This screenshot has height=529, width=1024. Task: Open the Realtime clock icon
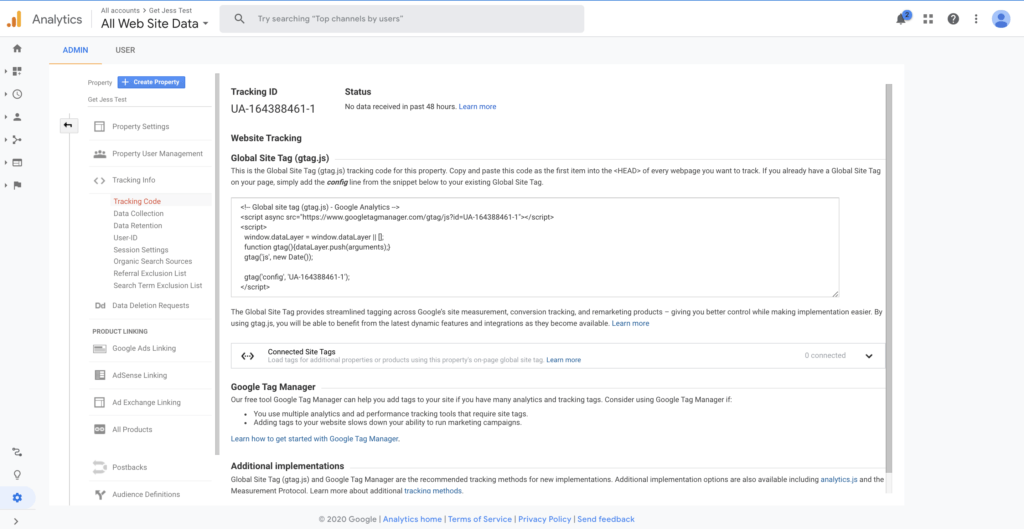coord(17,94)
